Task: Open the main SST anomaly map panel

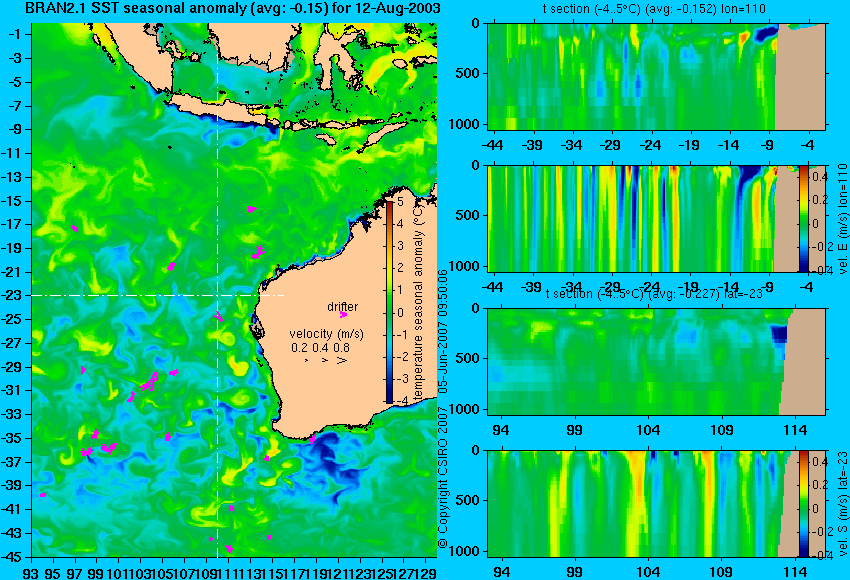Action: [x=234, y=291]
